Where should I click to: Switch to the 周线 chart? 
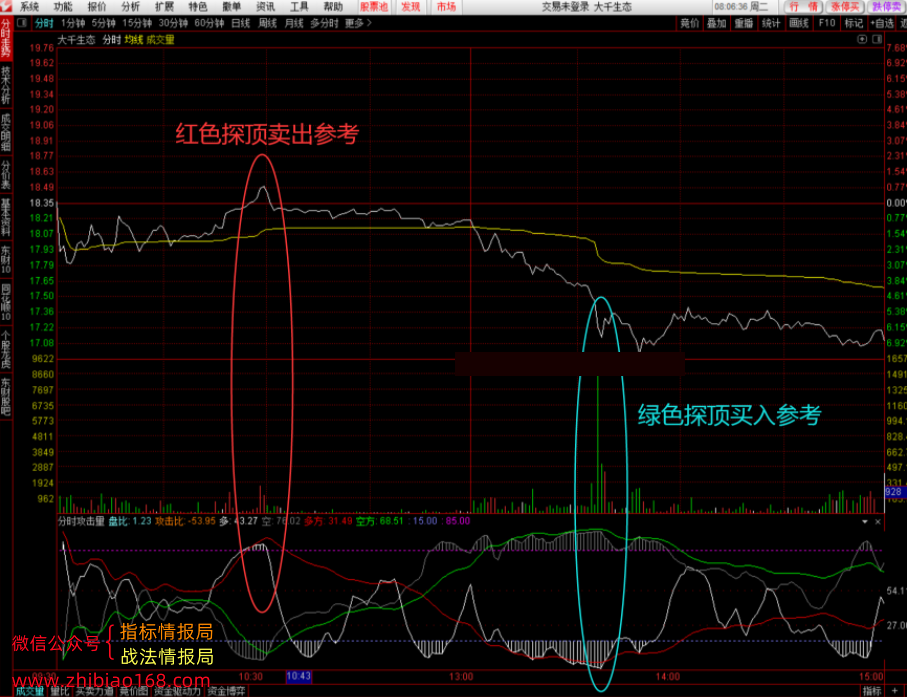point(267,23)
